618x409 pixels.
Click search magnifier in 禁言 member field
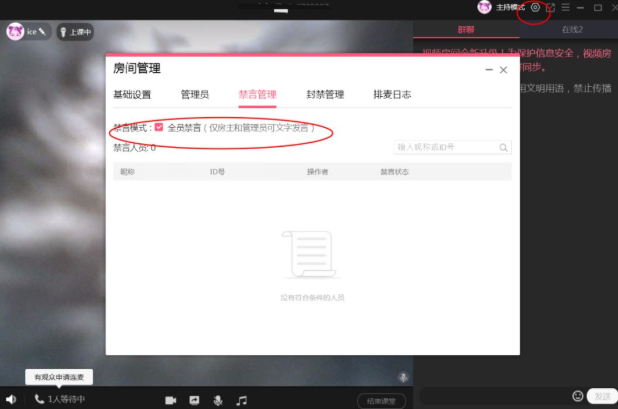[x=504, y=148]
